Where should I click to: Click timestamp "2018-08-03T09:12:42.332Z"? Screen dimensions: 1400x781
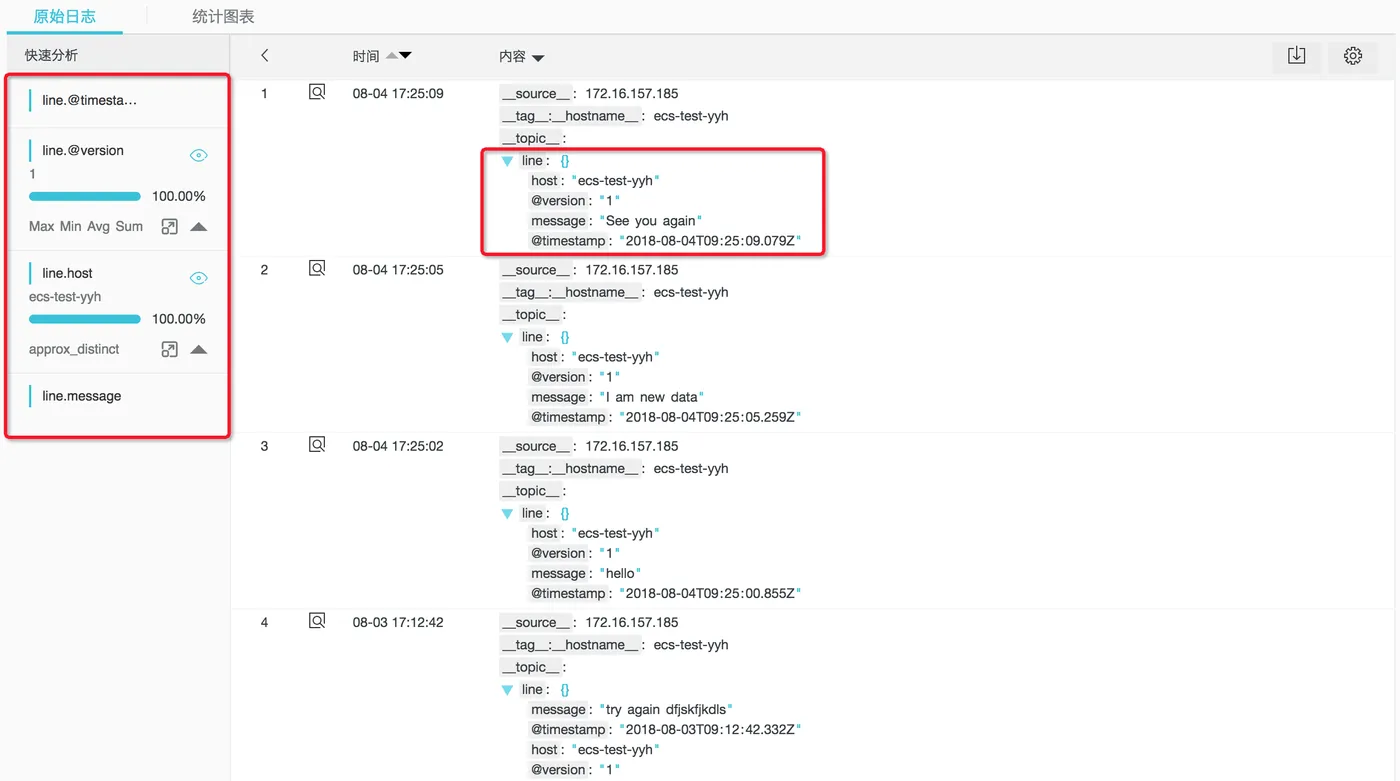710,729
